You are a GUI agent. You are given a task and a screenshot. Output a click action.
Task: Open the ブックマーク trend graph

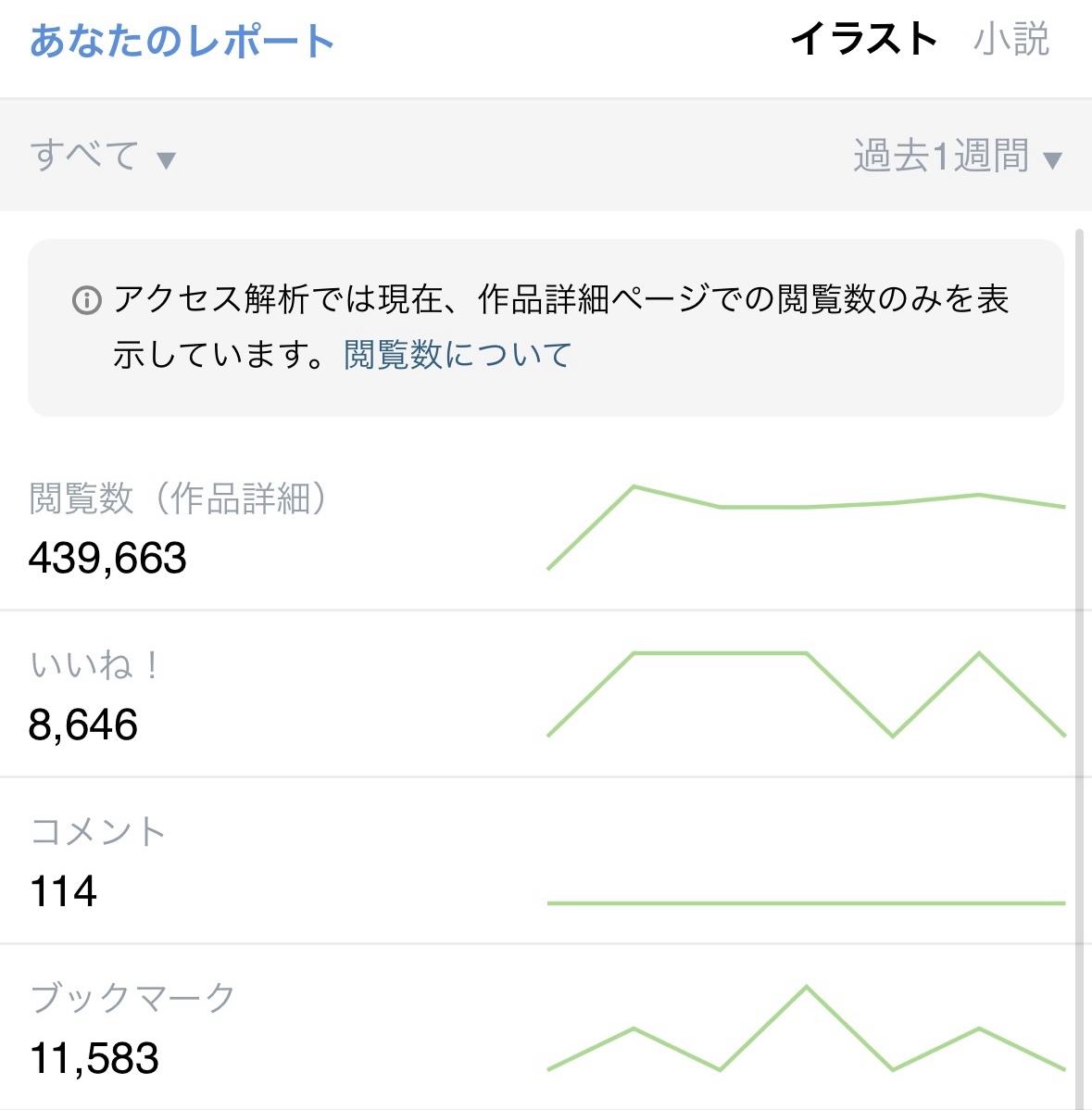[x=806, y=1029]
